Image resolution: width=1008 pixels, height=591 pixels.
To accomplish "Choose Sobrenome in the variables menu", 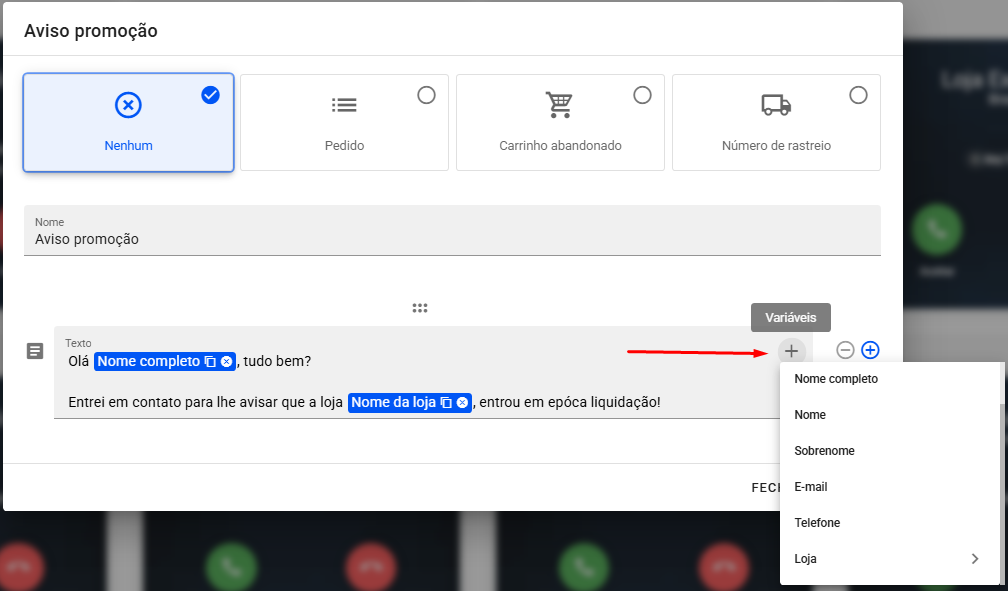I will point(824,451).
